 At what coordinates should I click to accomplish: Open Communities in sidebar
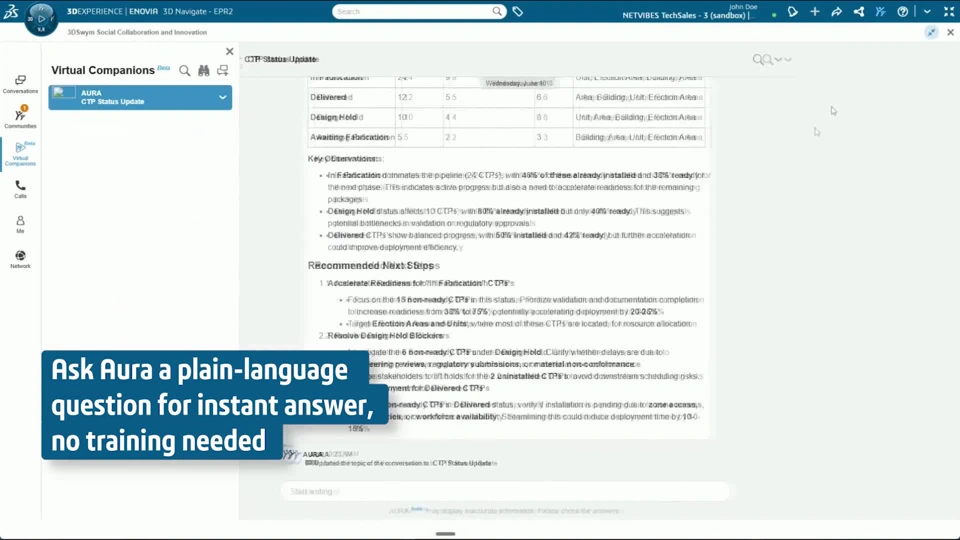click(20, 117)
